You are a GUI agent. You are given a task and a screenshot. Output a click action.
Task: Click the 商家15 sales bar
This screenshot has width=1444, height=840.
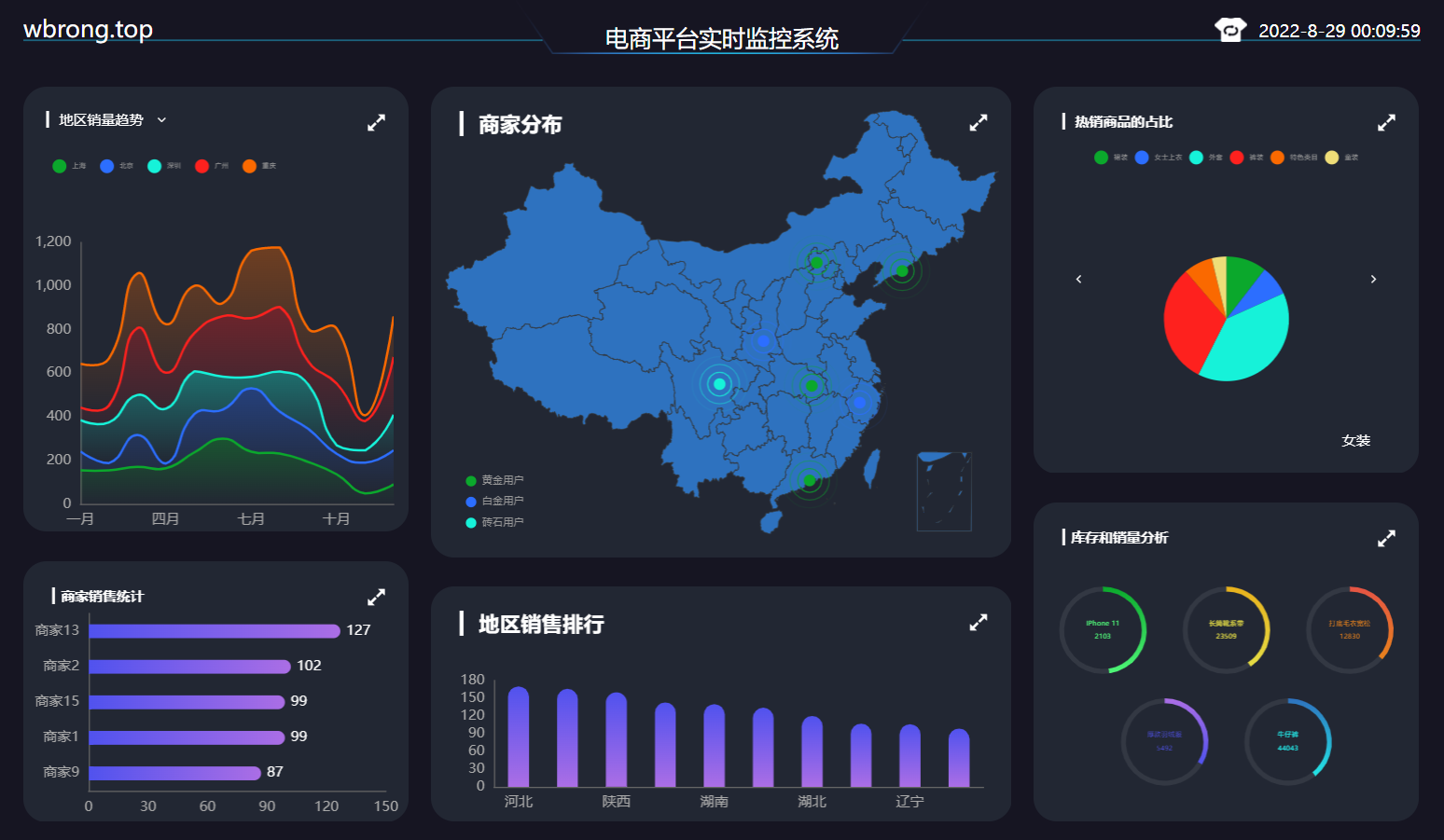pyautogui.click(x=187, y=702)
